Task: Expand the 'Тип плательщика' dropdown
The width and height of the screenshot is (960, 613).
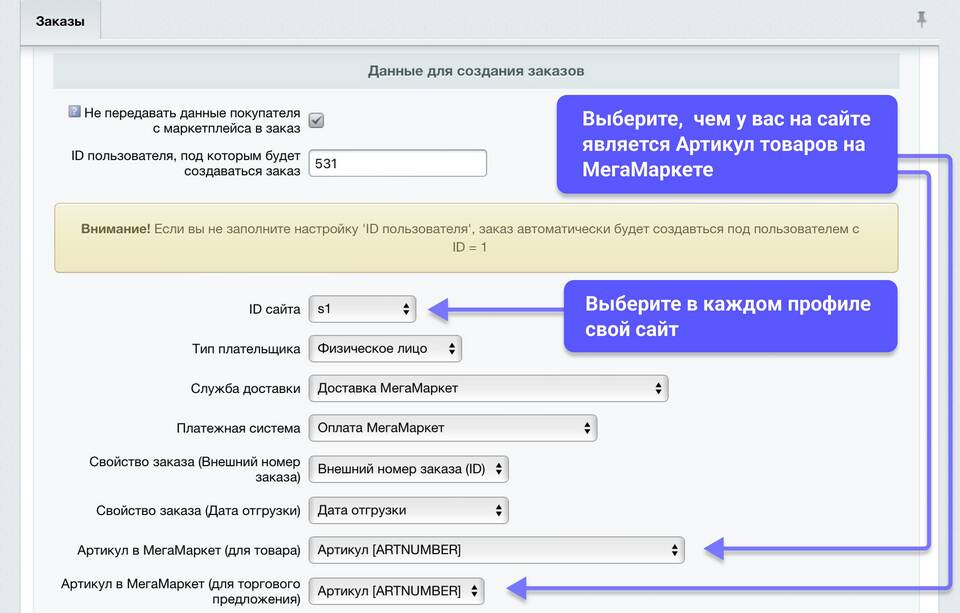Action: 385,349
